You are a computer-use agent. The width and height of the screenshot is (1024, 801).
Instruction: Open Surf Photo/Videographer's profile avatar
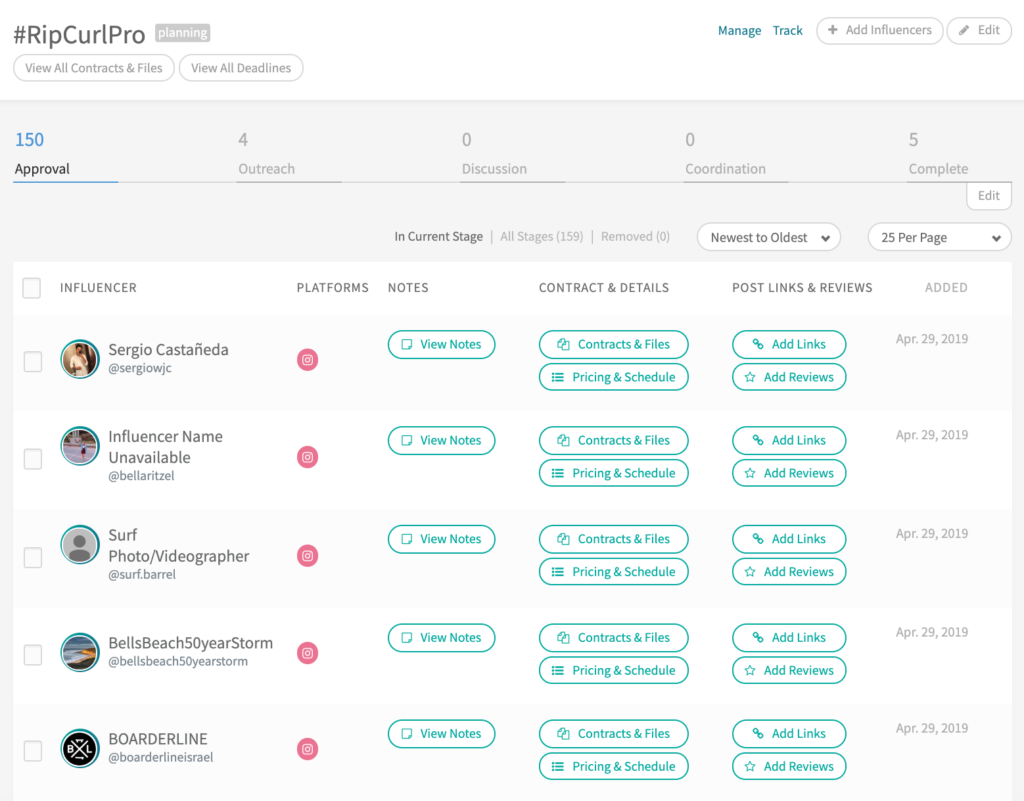[80, 545]
